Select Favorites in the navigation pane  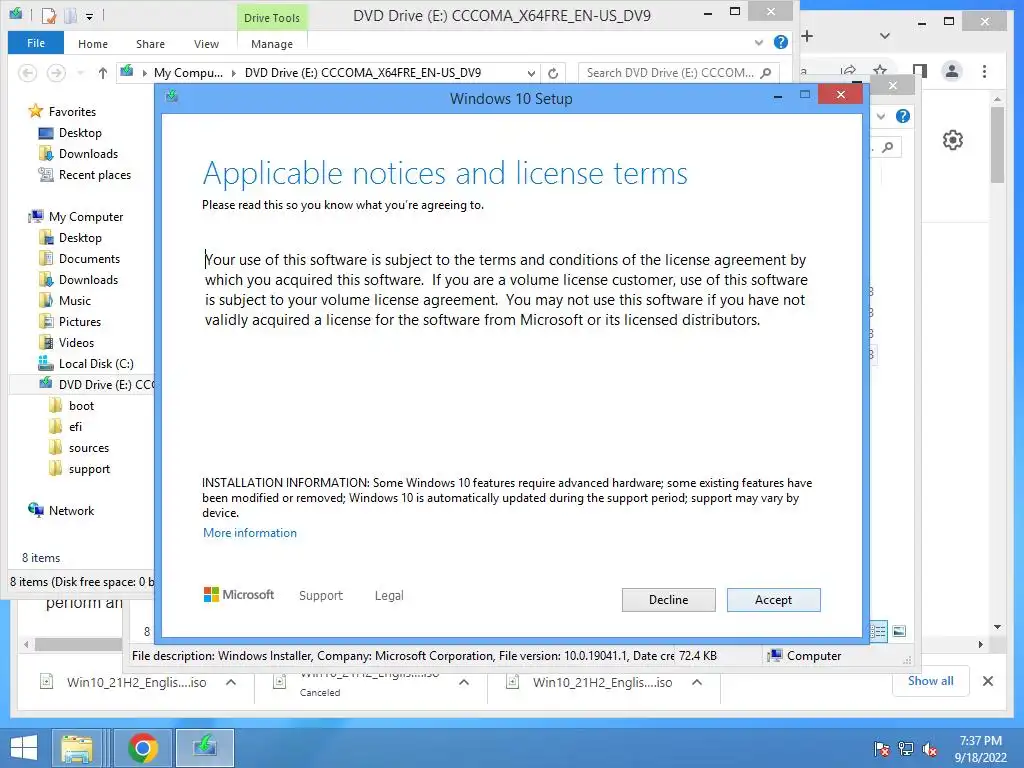(x=72, y=112)
